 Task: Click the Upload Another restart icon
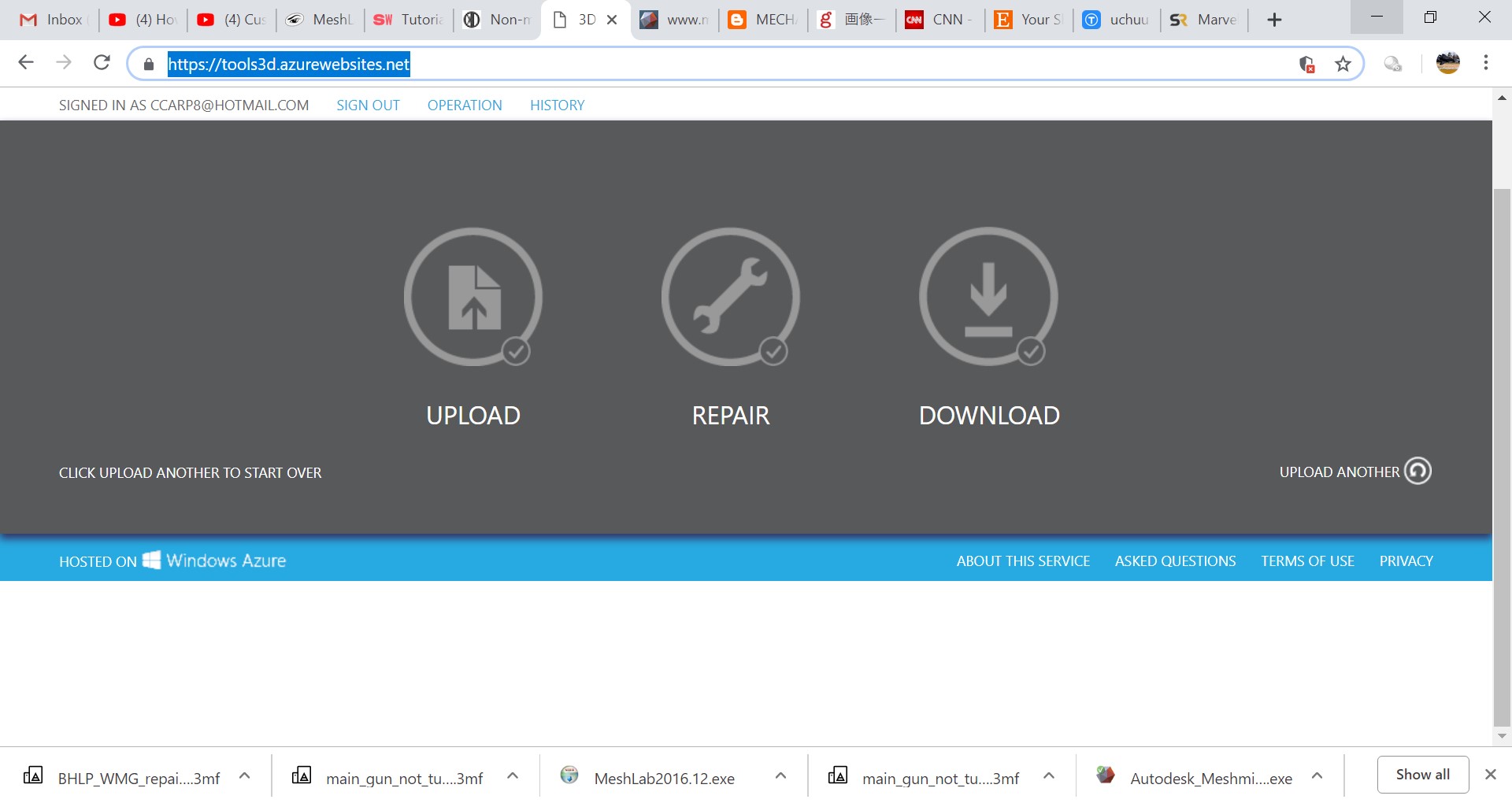[1417, 471]
